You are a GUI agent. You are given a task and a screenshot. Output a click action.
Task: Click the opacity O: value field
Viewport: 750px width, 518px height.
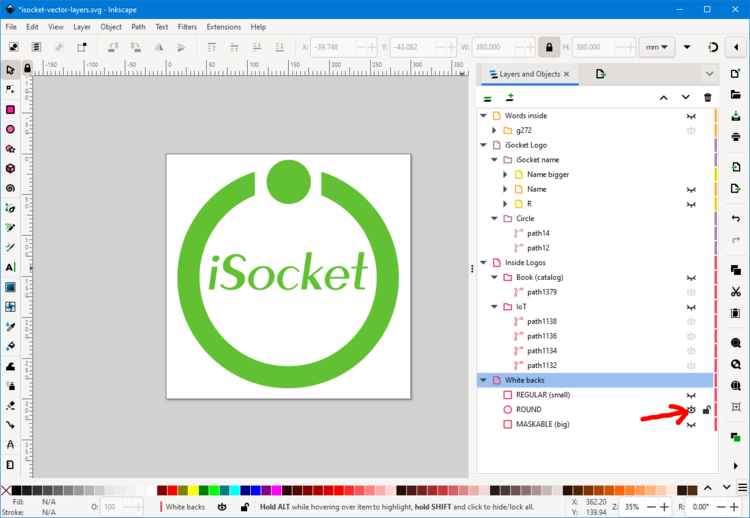click(x=110, y=507)
